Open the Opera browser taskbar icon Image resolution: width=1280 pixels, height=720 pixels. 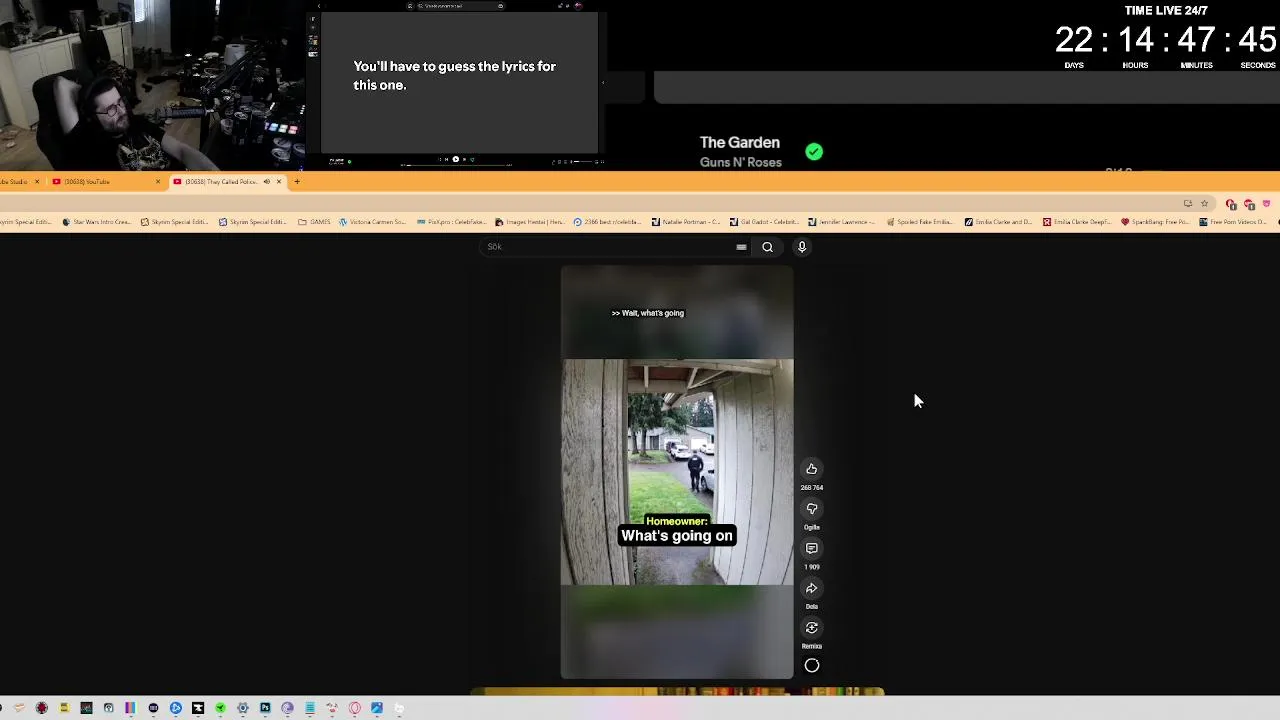[x=354, y=708]
